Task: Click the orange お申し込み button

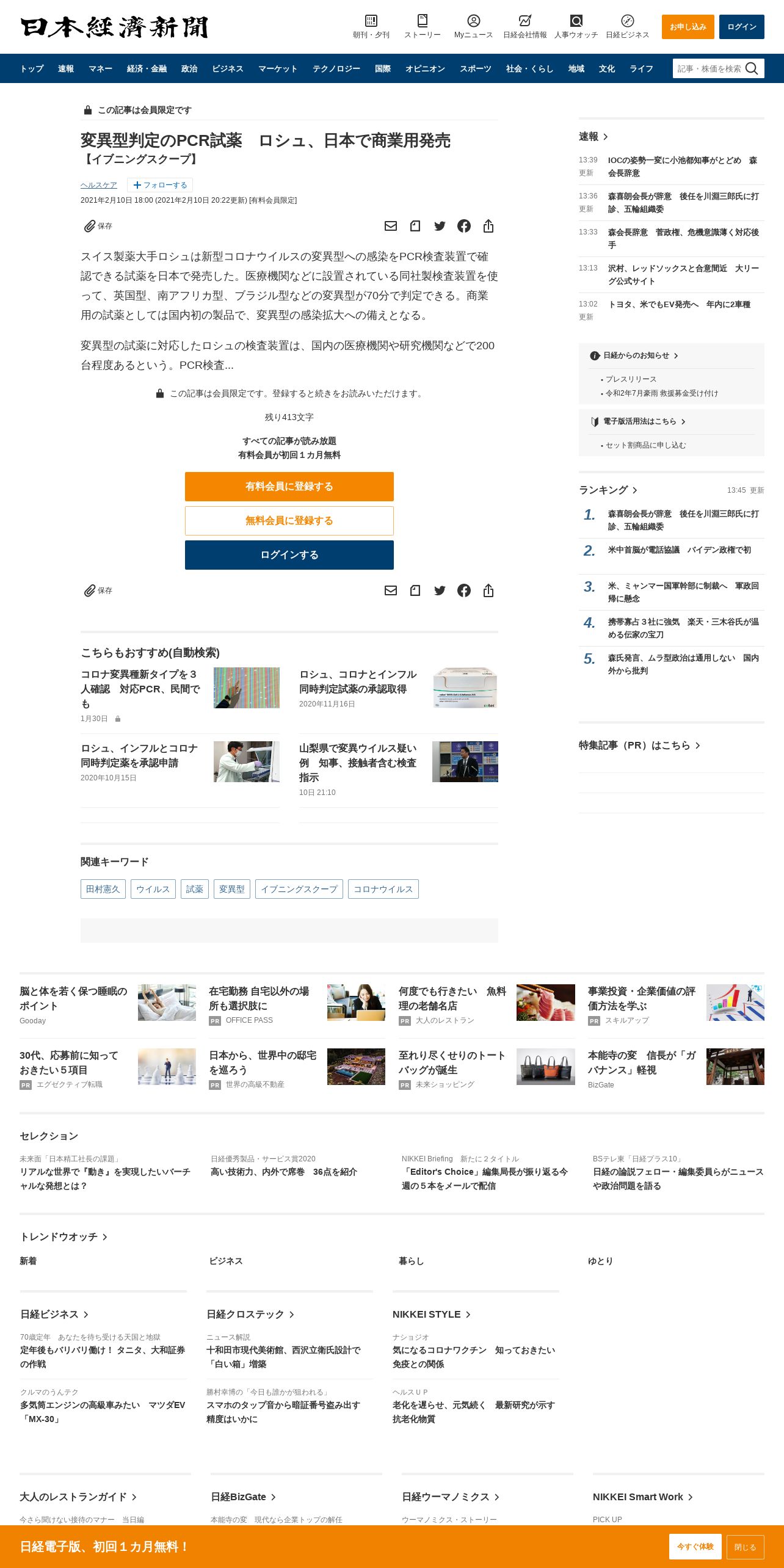Action: coord(688,27)
